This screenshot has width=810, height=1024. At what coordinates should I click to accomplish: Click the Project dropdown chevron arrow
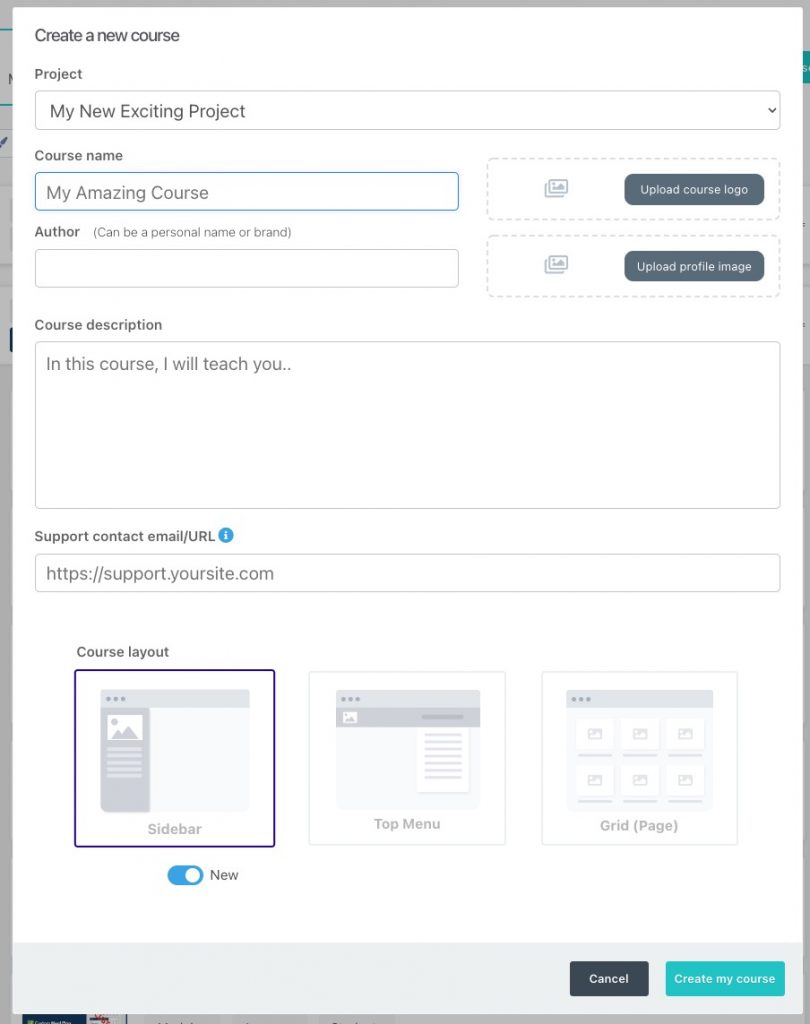(x=771, y=110)
